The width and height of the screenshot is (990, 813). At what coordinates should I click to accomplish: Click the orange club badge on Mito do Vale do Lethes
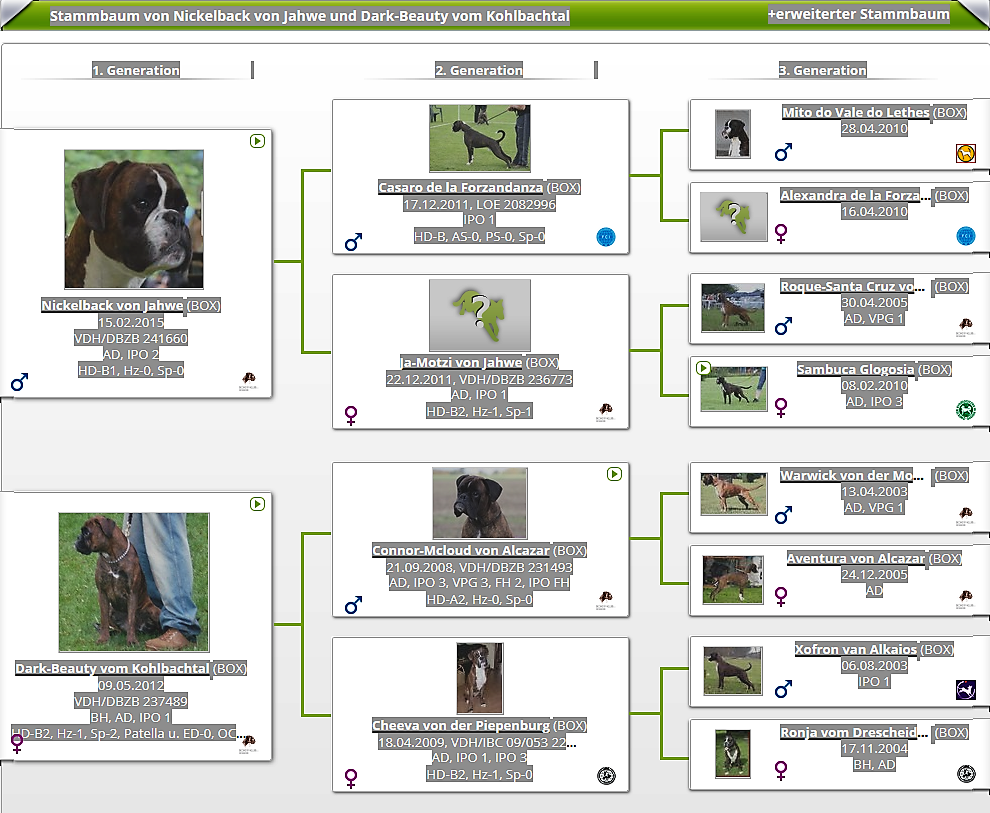[x=965, y=154]
